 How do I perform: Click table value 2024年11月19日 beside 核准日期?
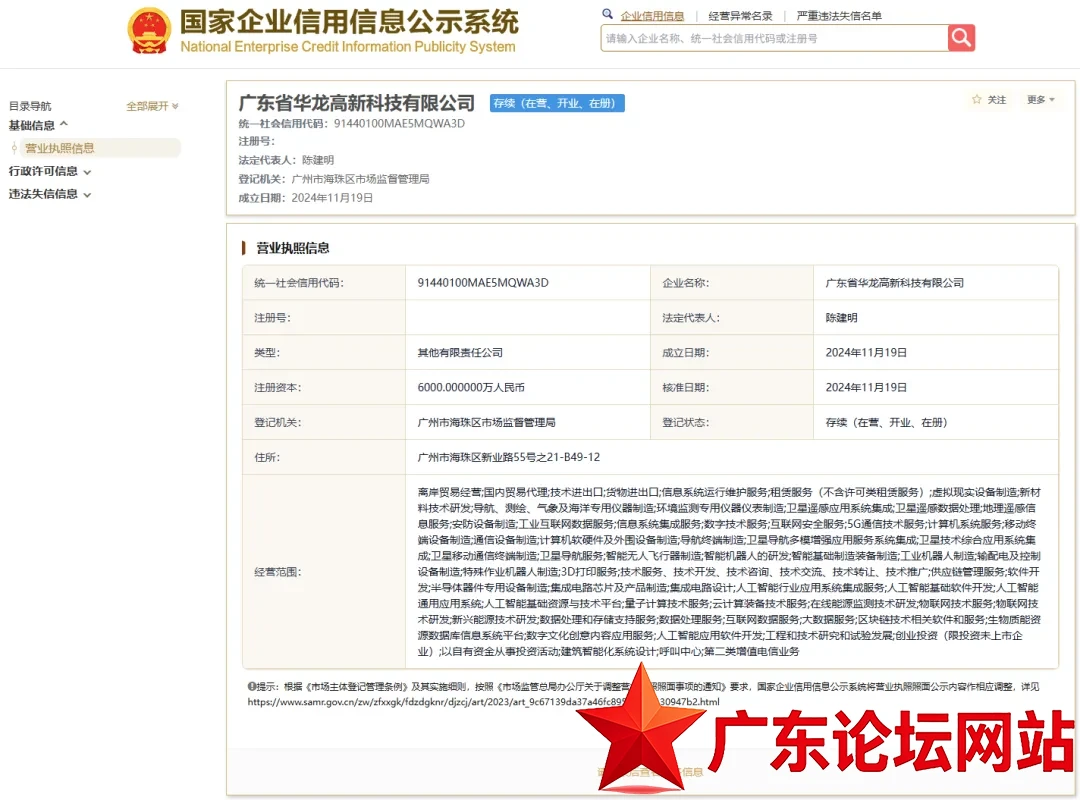point(866,388)
